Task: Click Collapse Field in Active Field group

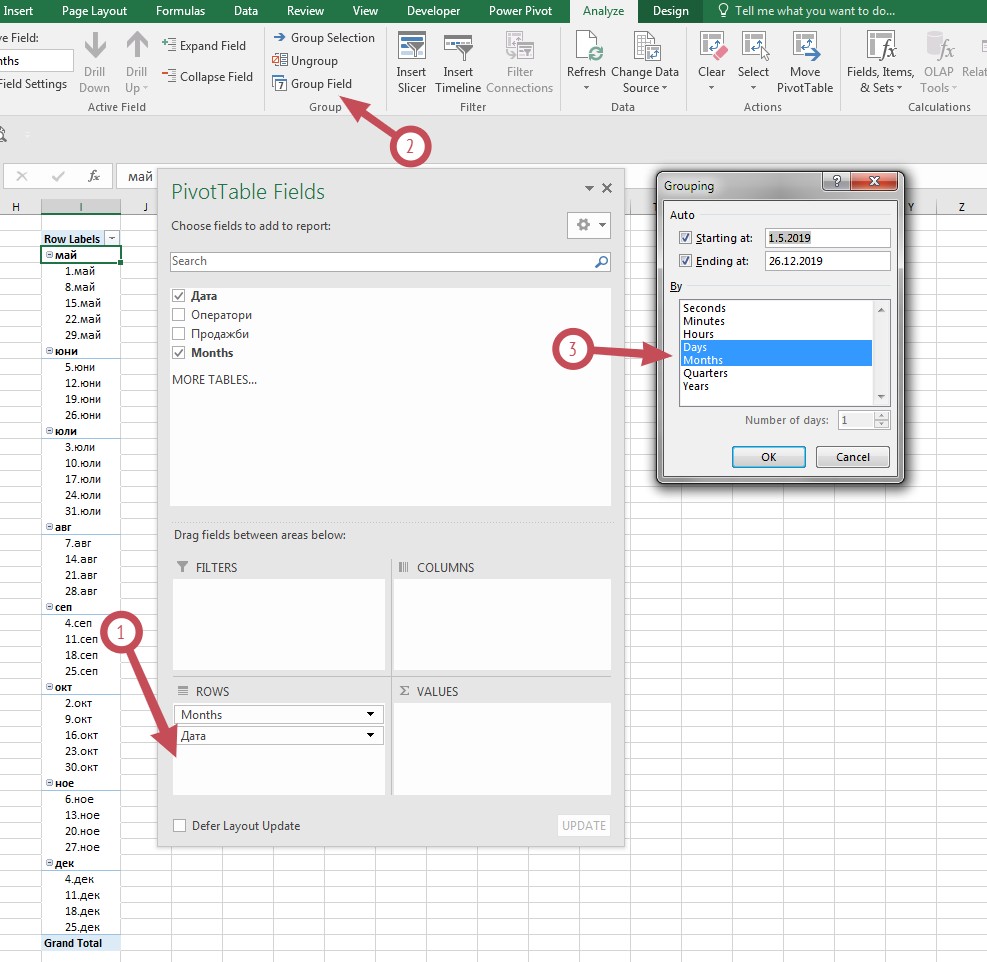Action: coord(207,76)
